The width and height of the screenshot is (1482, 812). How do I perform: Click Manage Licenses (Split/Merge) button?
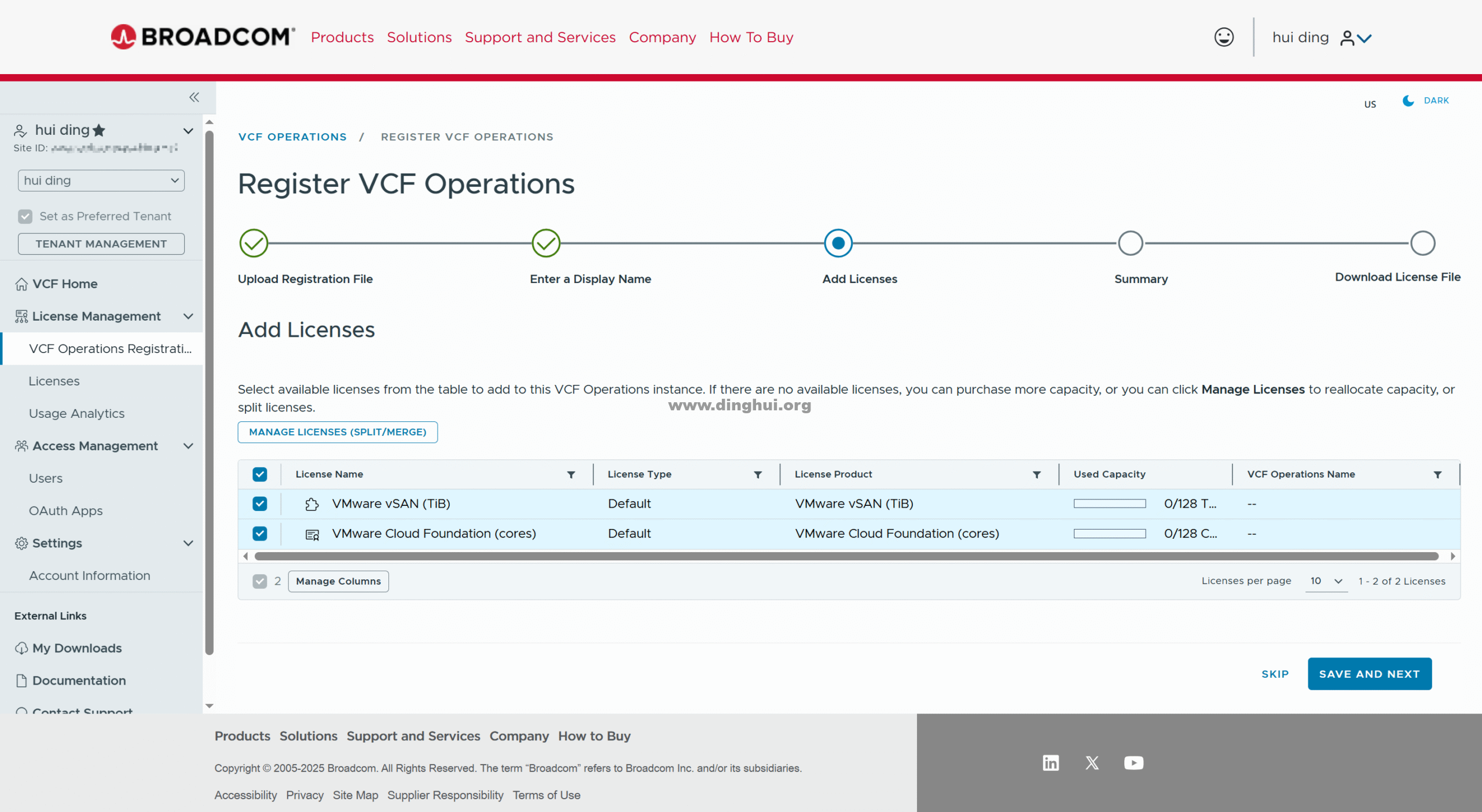(338, 432)
